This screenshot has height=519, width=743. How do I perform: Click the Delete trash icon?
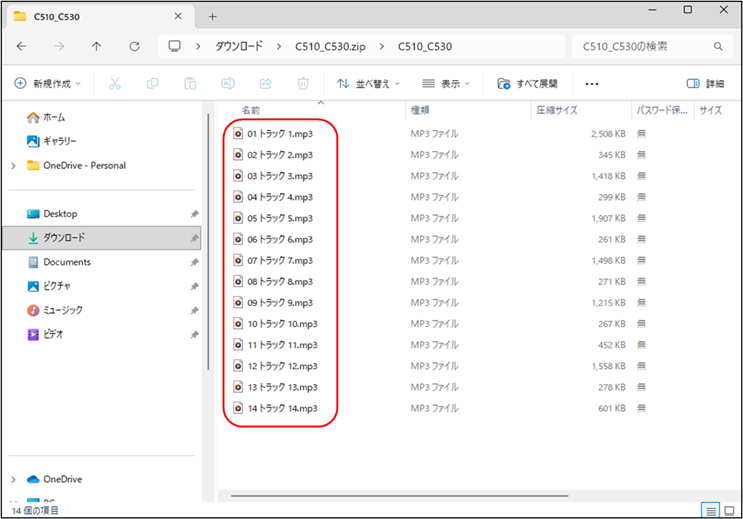(x=303, y=84)
